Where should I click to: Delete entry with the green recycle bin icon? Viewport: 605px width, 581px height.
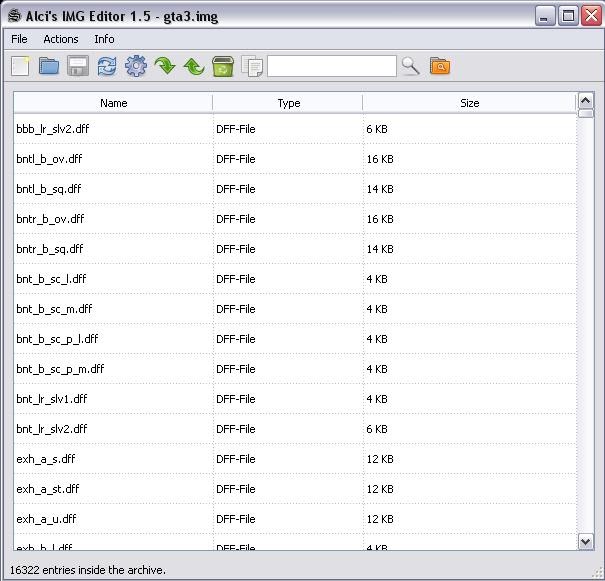click(223, 66)
